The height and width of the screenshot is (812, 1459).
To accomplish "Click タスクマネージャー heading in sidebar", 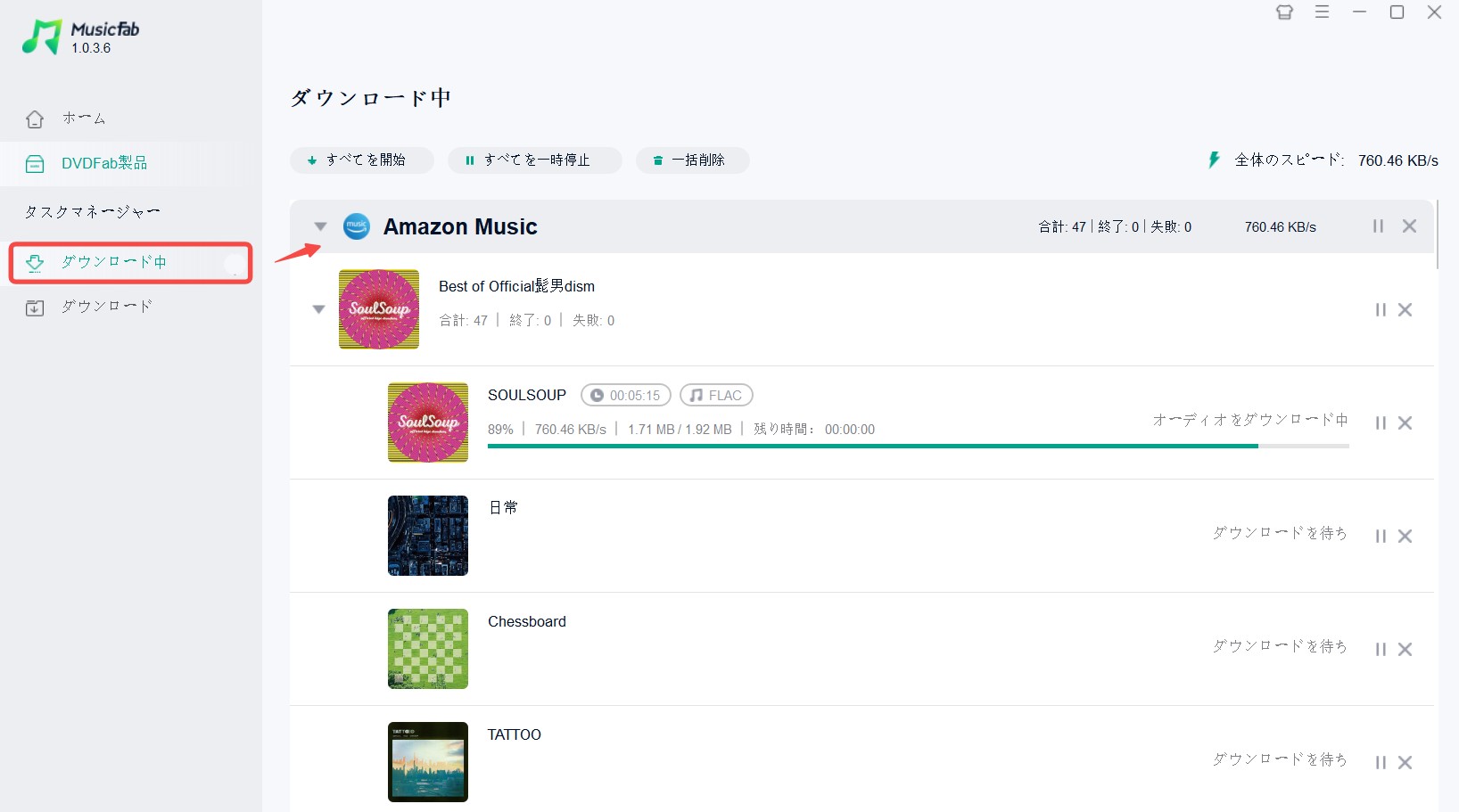I will (93, 212).
